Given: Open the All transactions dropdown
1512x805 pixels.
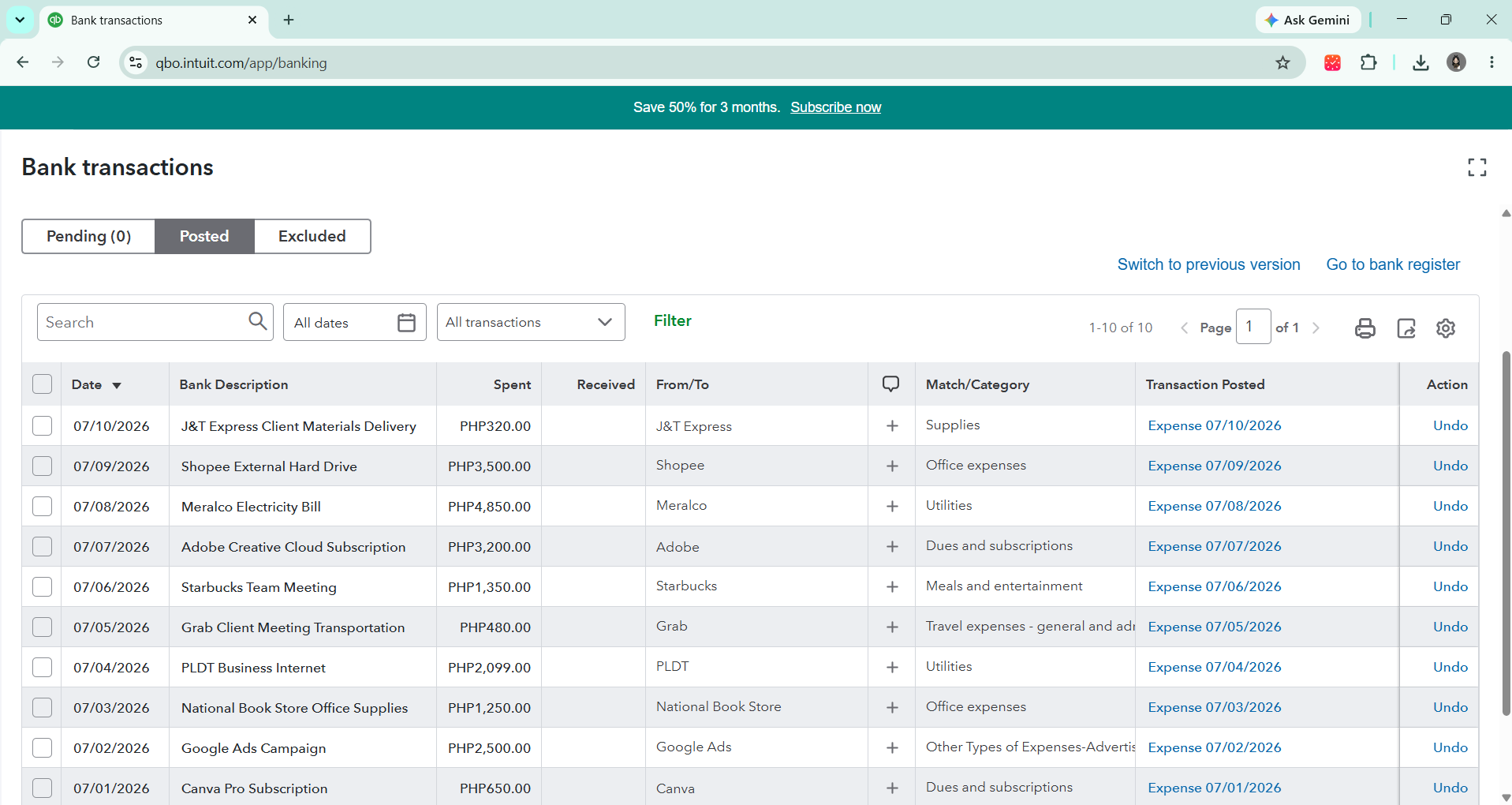Looking at the screenshot, I should [531, 322].
